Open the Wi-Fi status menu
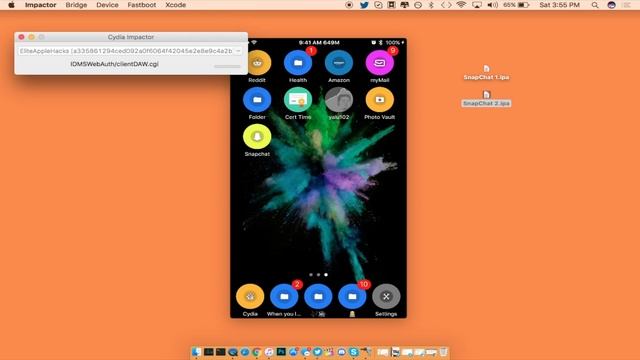This screenshot has height=360, width=640. click(461, 5)
